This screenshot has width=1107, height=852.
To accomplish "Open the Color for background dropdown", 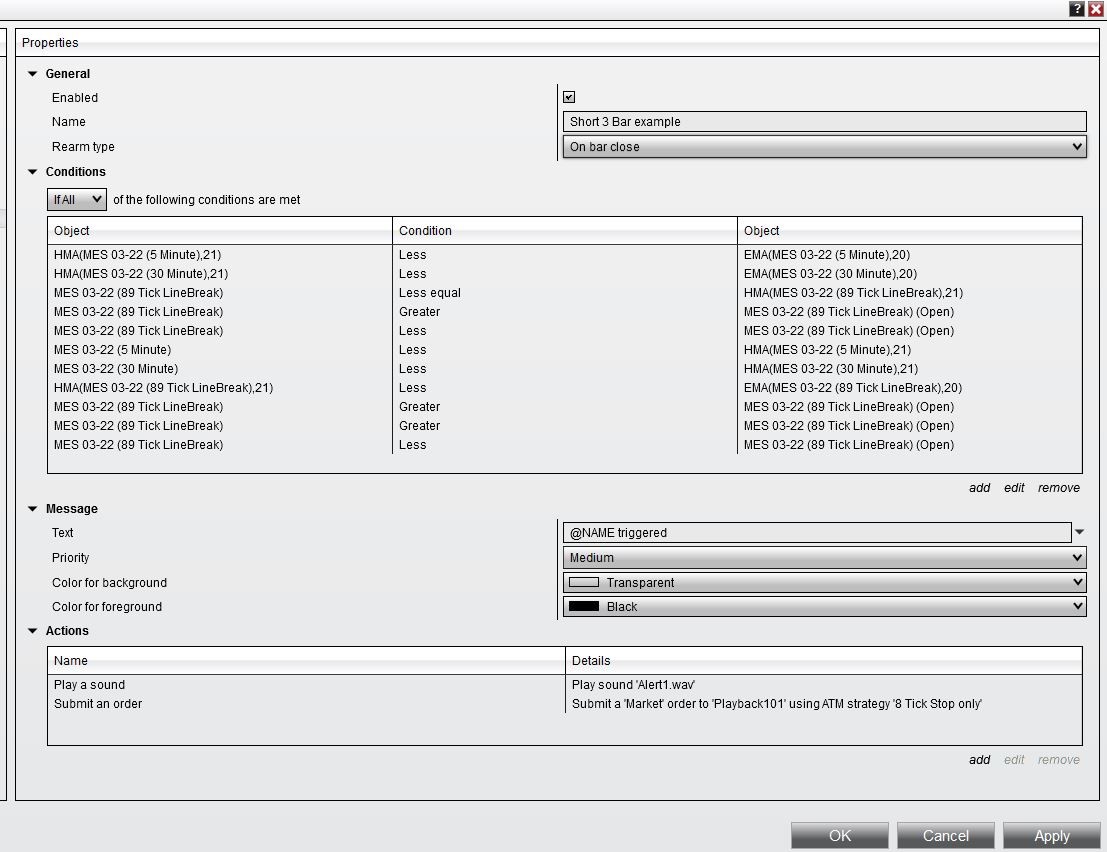I will (x=824, y=582).
